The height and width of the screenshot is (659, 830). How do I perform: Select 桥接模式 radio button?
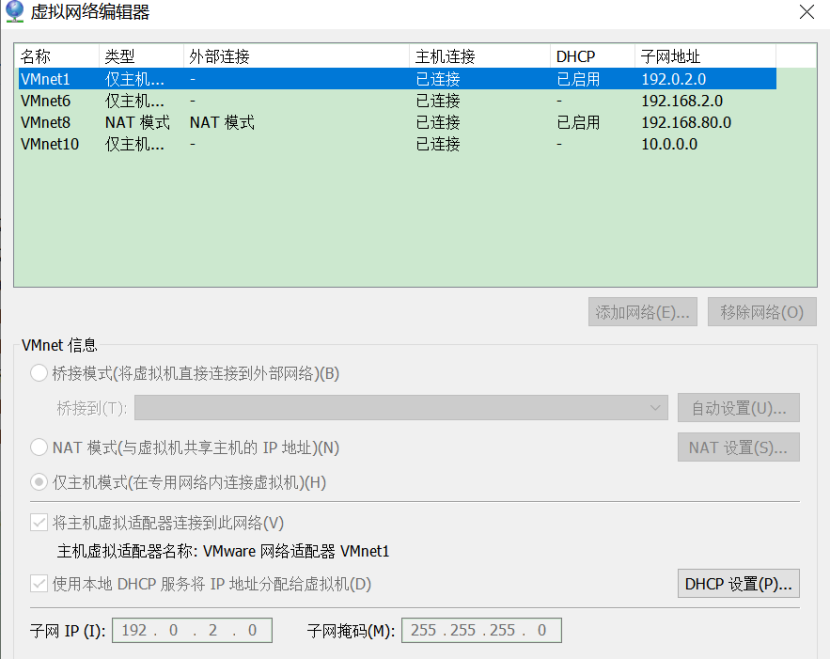[x=39, y=373]
